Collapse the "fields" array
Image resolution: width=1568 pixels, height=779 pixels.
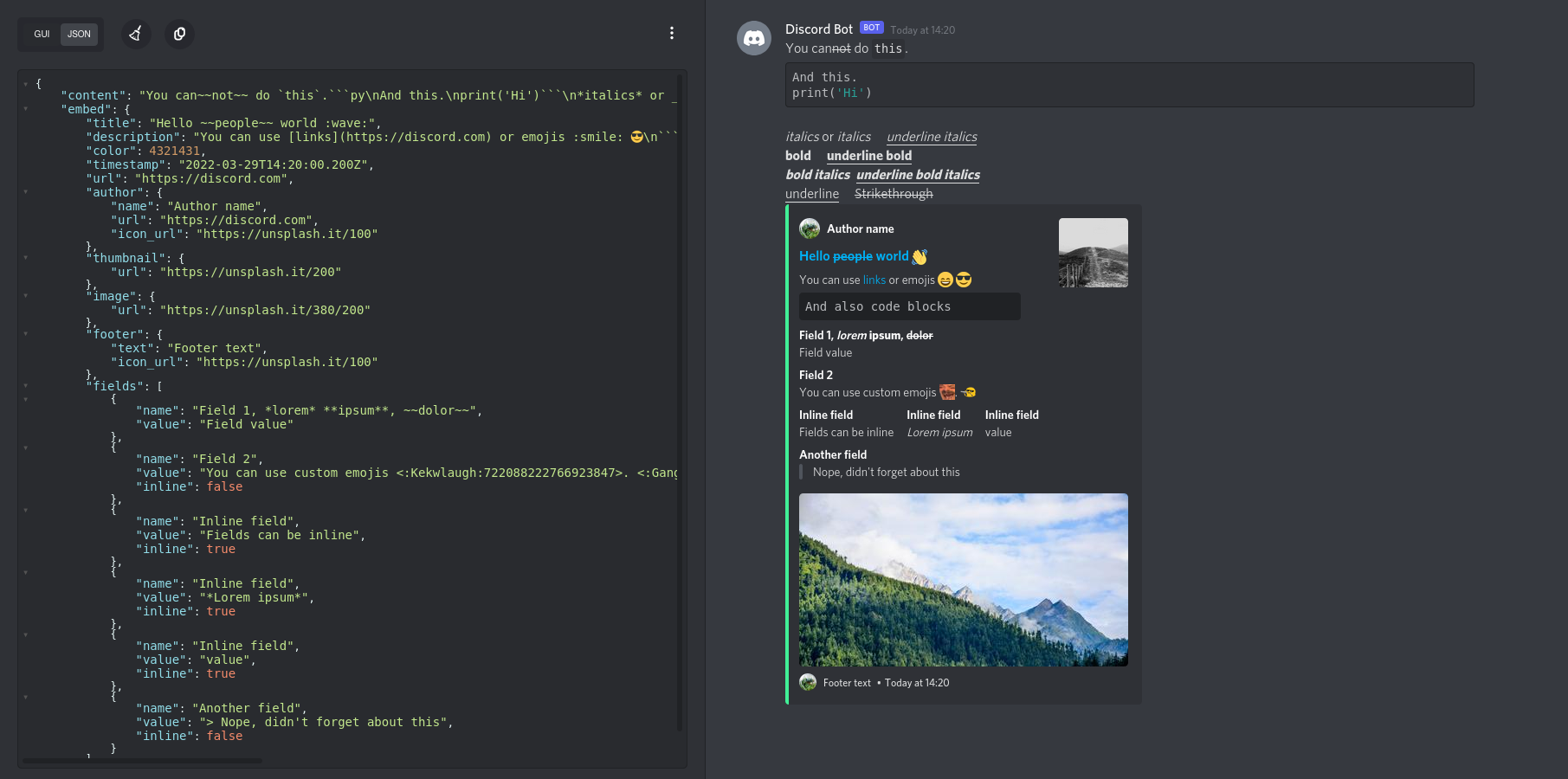pos(26,386)
